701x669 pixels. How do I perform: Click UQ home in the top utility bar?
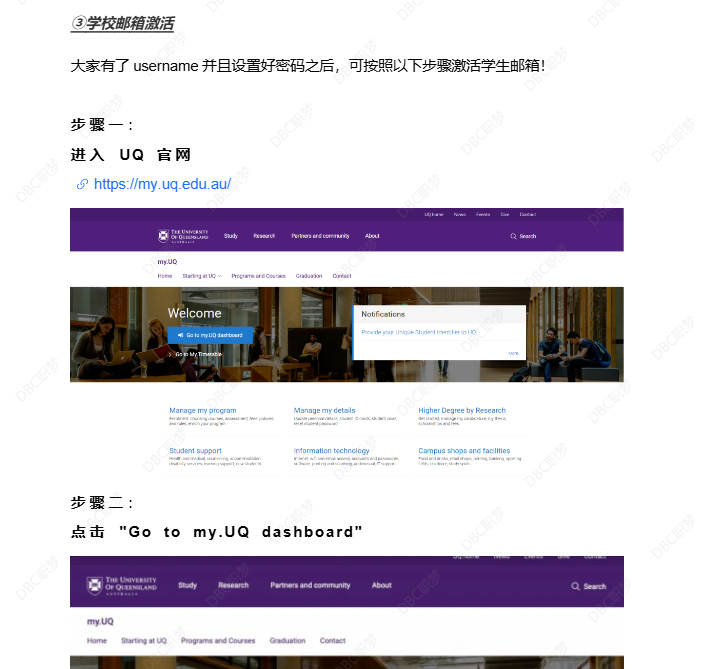pyautogui.click(x=434, y=215)
